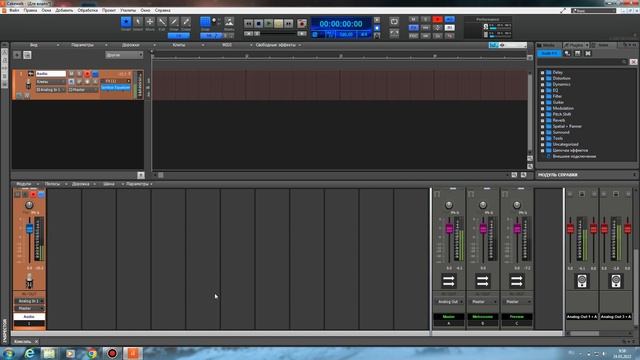Click browser search field

pyautogui.click(x=582, y=62)
